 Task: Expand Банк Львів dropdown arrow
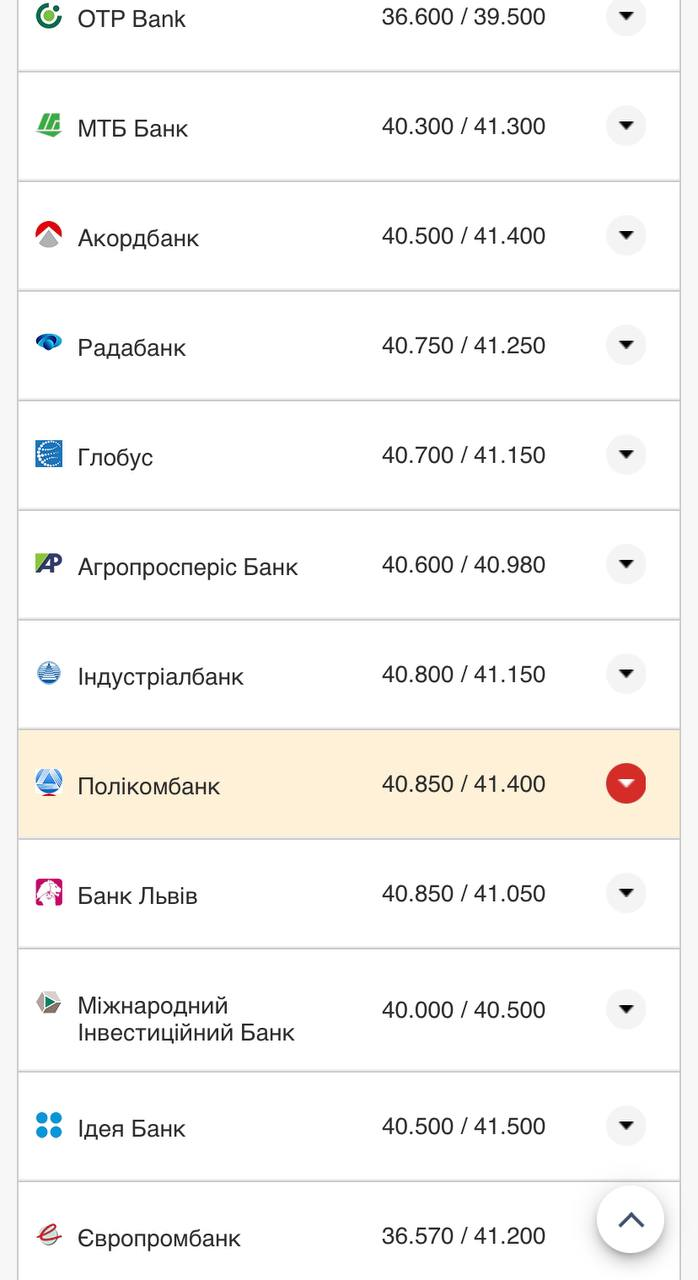[x=626, y=893]
